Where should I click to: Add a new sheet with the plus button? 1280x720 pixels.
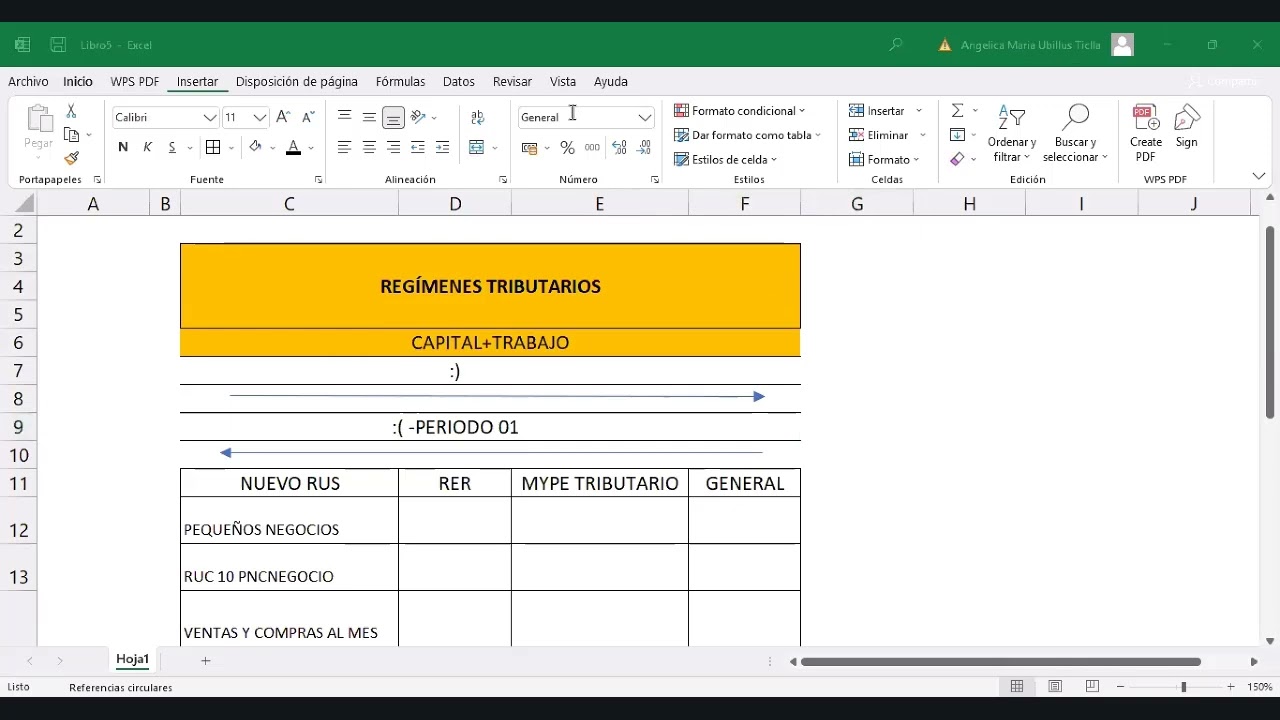pyautogui.click(x=205, y=660)
